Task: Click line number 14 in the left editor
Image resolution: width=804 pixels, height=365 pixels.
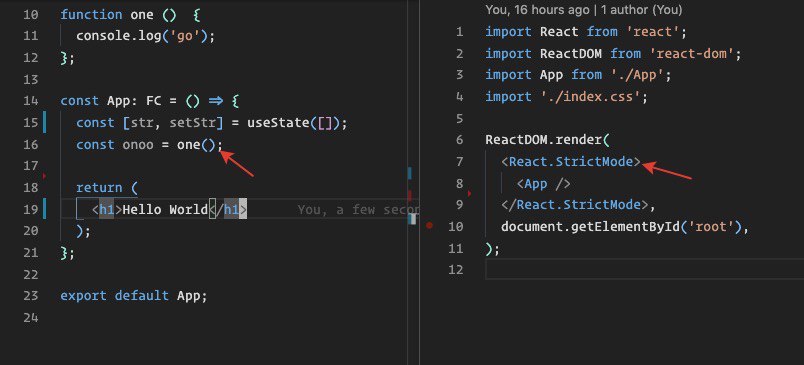Action: click(x=31, y=101)
